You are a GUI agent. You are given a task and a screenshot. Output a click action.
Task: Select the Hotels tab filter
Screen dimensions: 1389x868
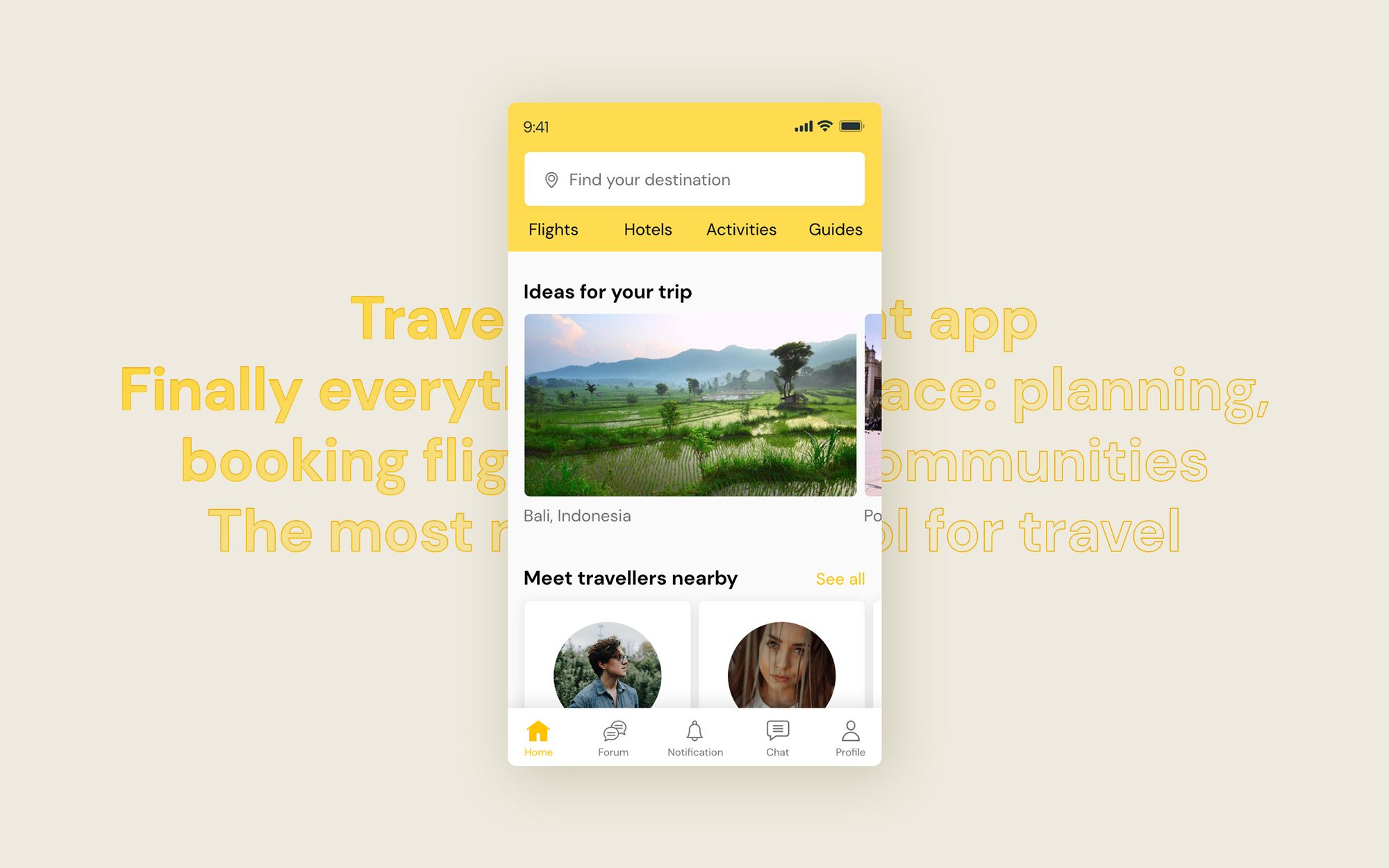click(x=648, y=228)
